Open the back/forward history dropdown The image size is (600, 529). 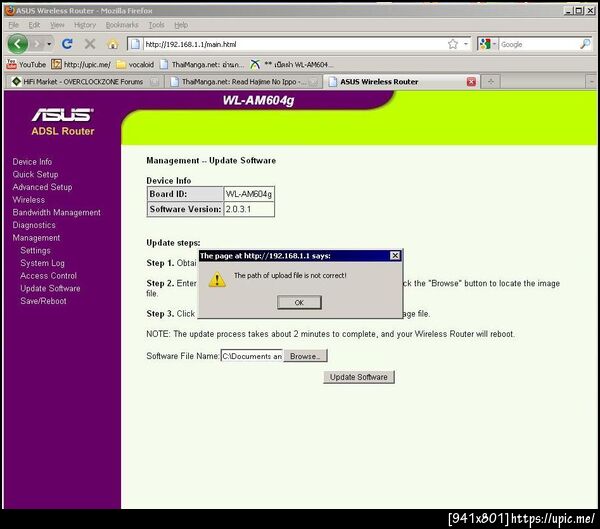[49, 44]
